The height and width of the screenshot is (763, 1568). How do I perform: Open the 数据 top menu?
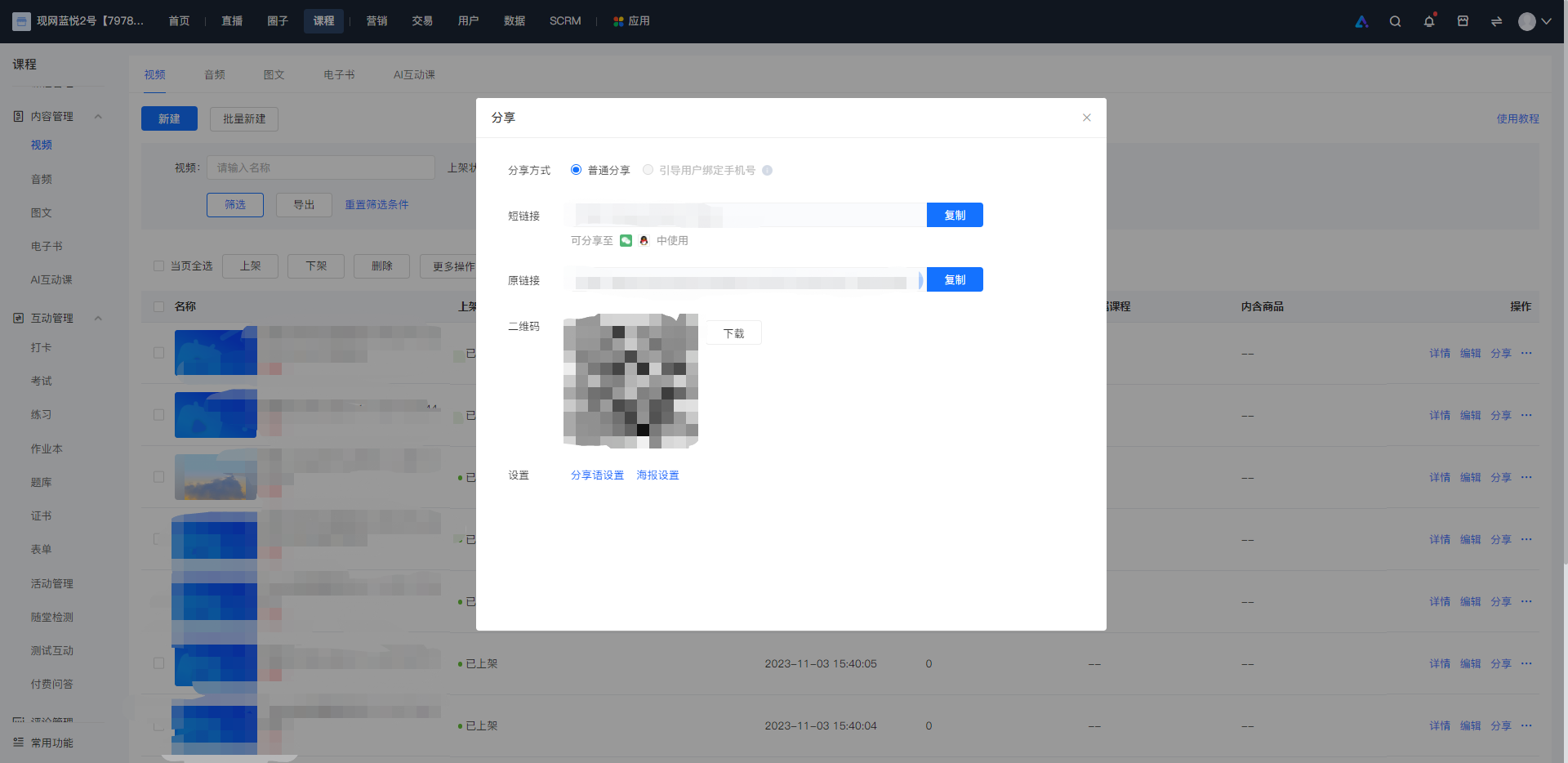[514, 21]
